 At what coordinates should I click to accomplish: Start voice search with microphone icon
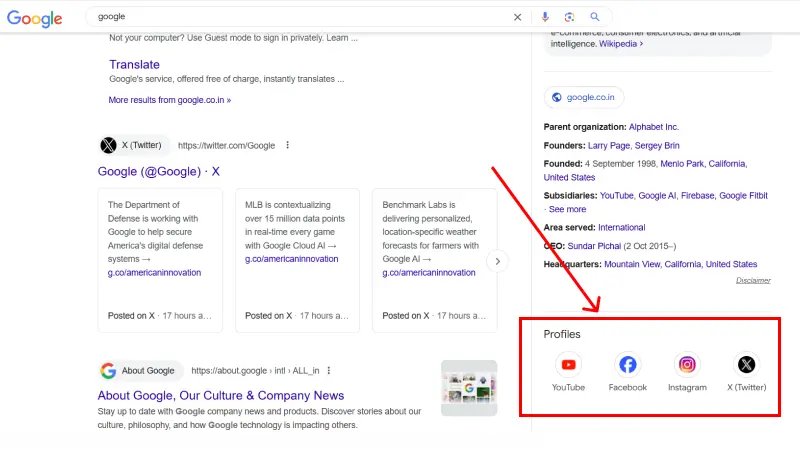545,17
